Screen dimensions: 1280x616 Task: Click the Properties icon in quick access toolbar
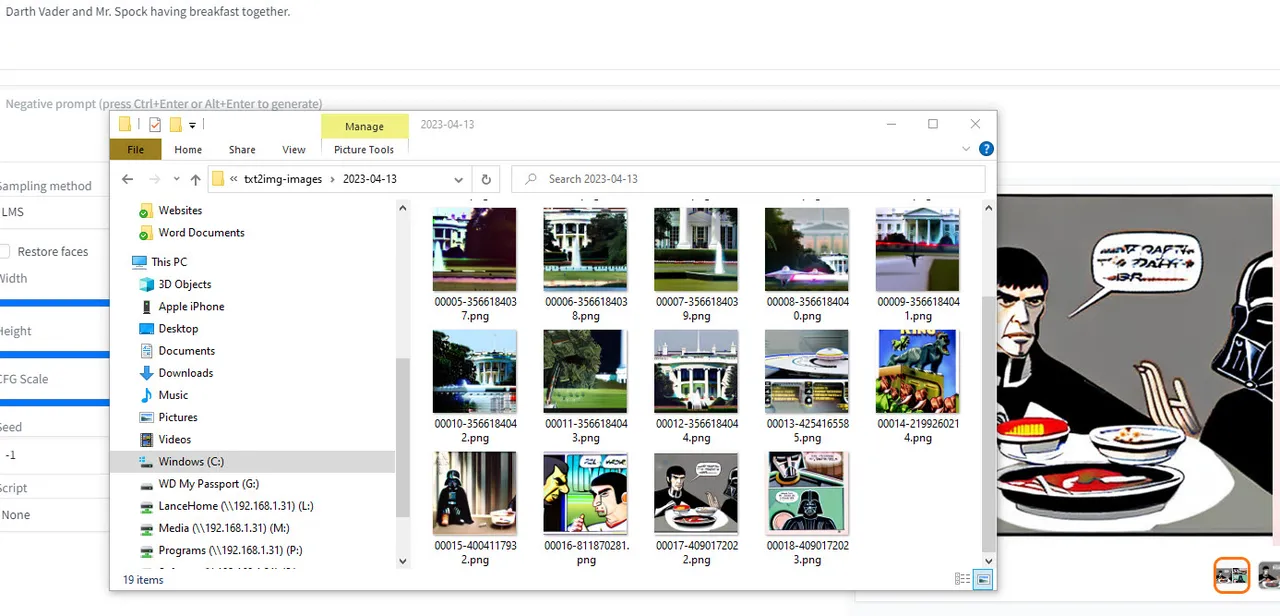click(154, 125)
